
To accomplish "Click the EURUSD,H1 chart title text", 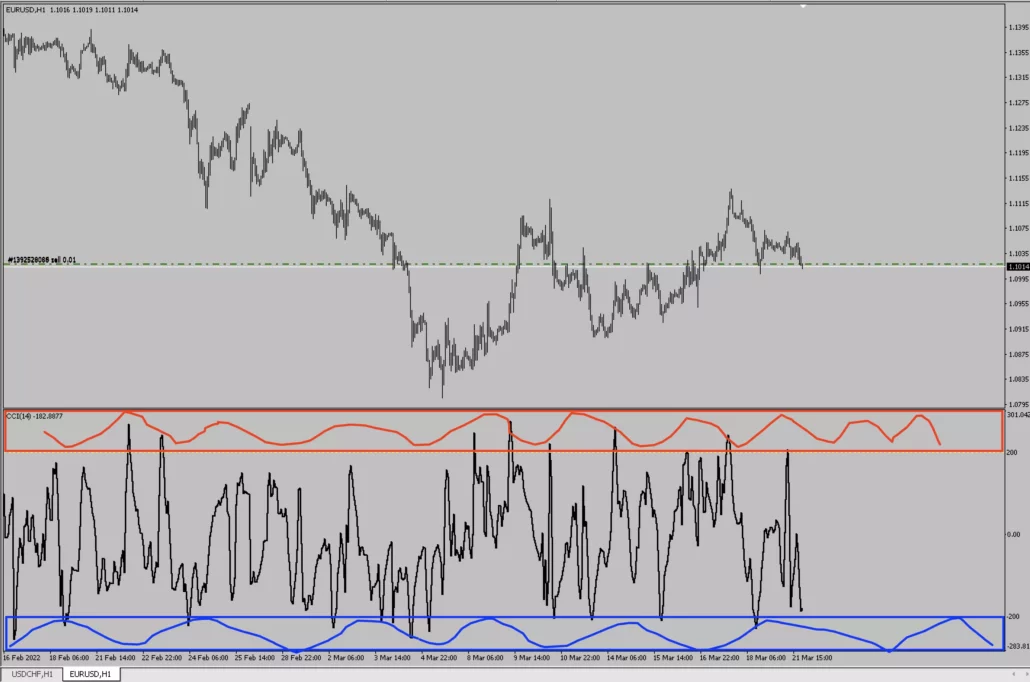I will 72,10.
